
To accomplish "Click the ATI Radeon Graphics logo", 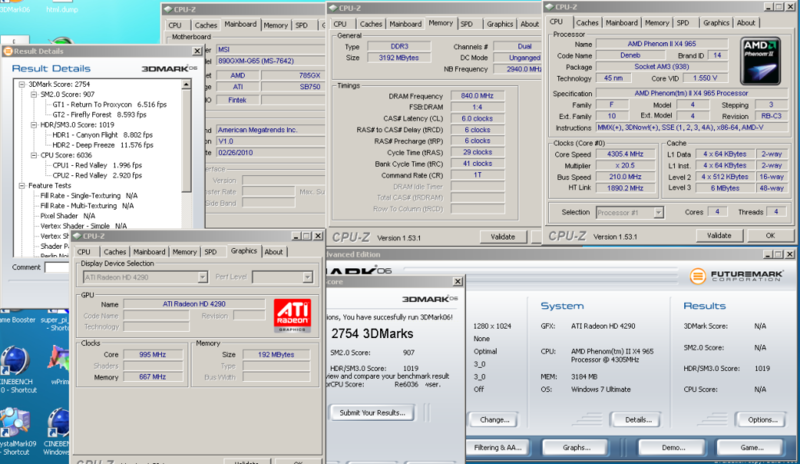I will click(292, 315).
